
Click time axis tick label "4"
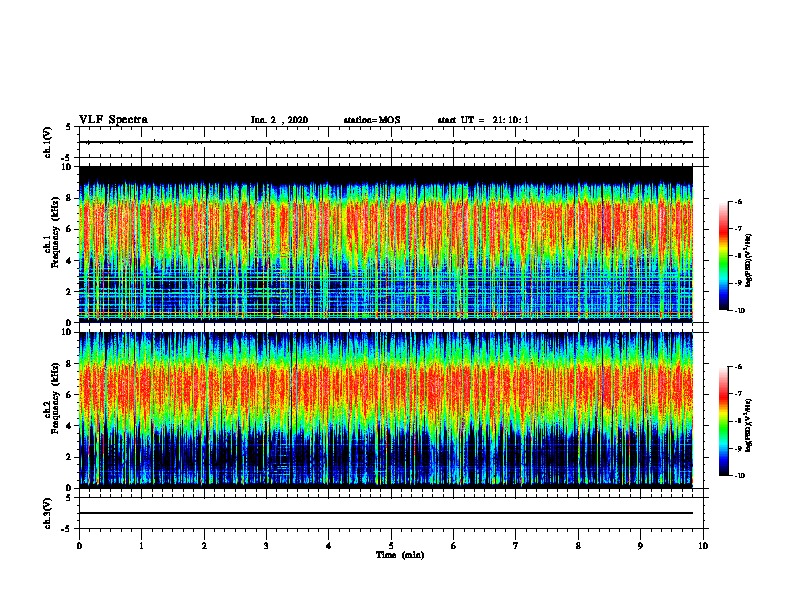(x=329, y=546)
